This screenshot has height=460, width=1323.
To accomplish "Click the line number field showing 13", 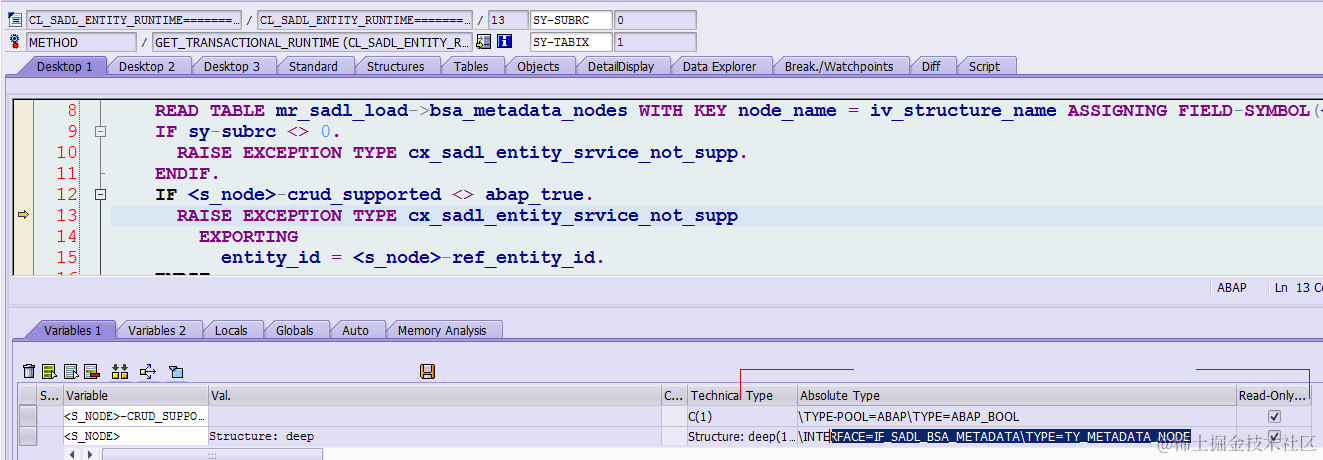I will click(507, 20).
